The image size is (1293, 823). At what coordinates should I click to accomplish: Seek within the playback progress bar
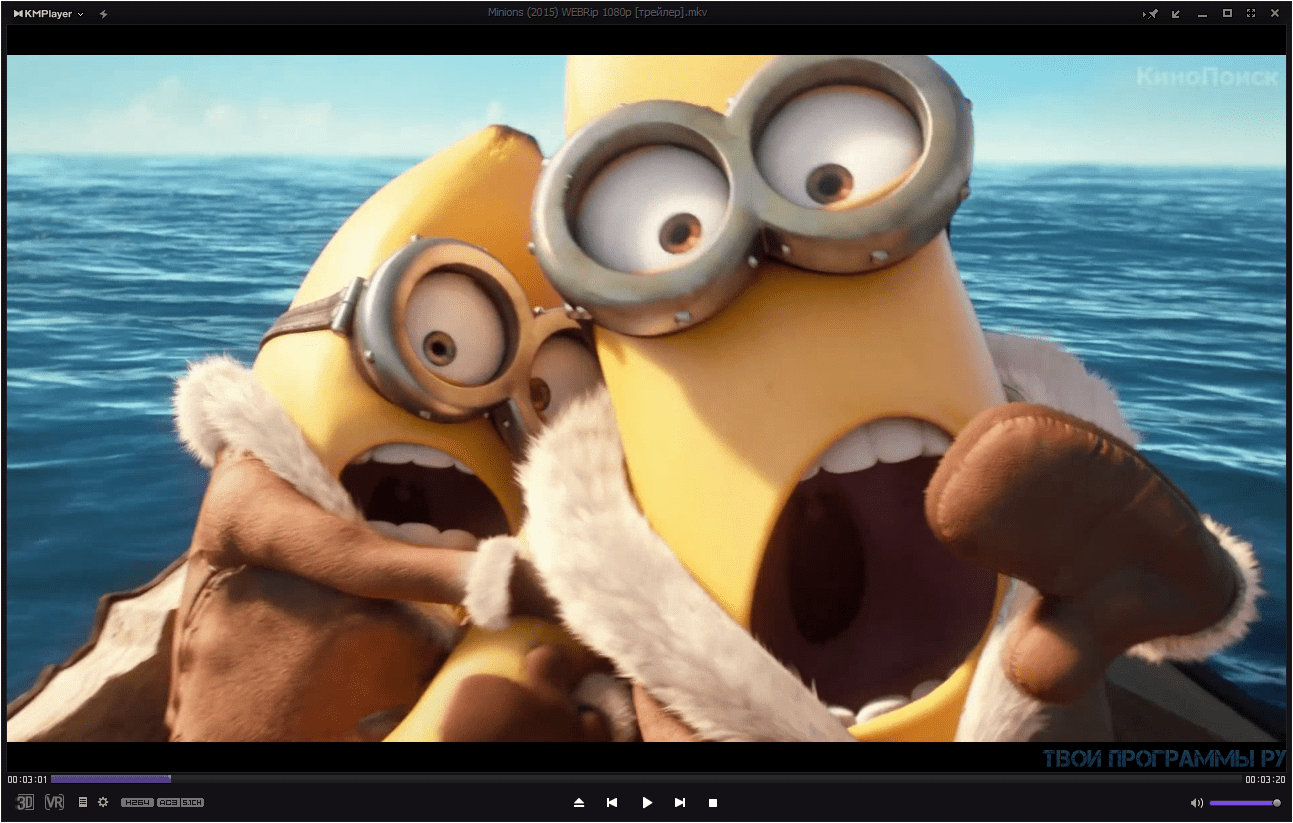(x=646, y=779)
